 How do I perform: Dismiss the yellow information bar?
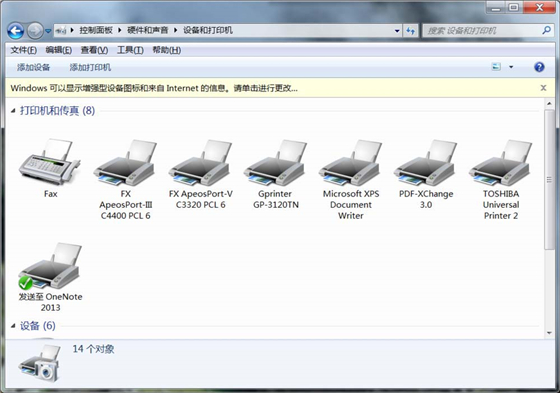(543, 88)
